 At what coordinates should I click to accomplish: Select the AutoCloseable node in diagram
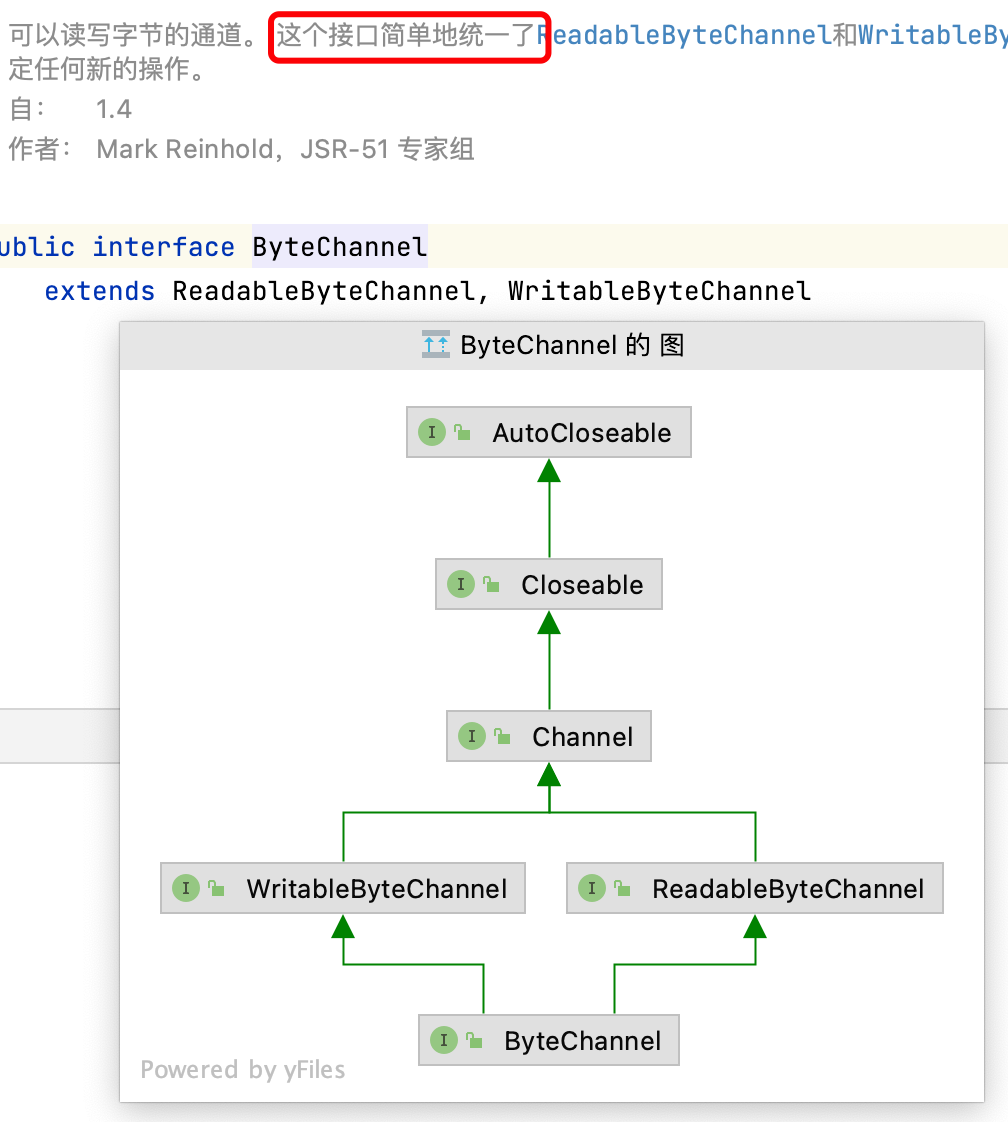pos(581,433)
